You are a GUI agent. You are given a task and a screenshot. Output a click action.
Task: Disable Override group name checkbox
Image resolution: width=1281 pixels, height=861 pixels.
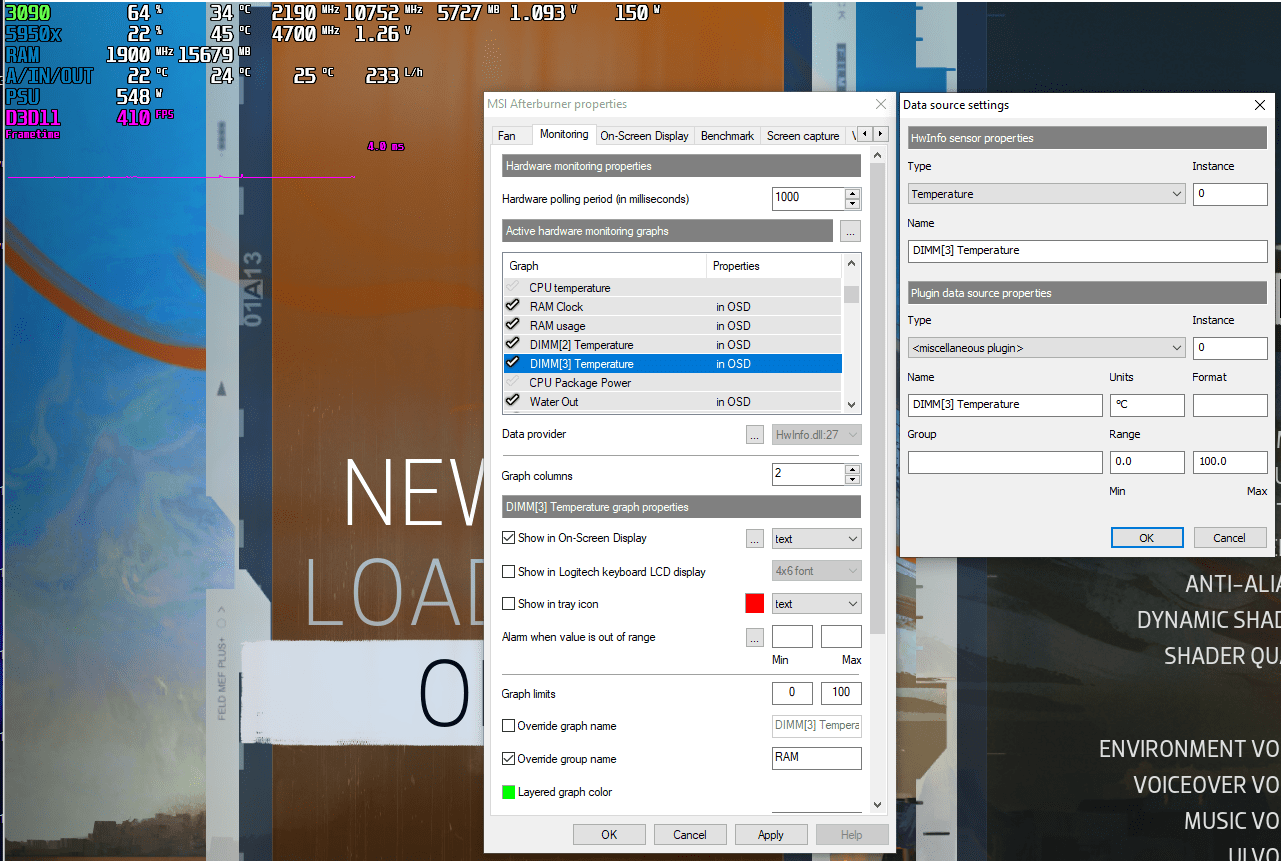tap(509, 759)
